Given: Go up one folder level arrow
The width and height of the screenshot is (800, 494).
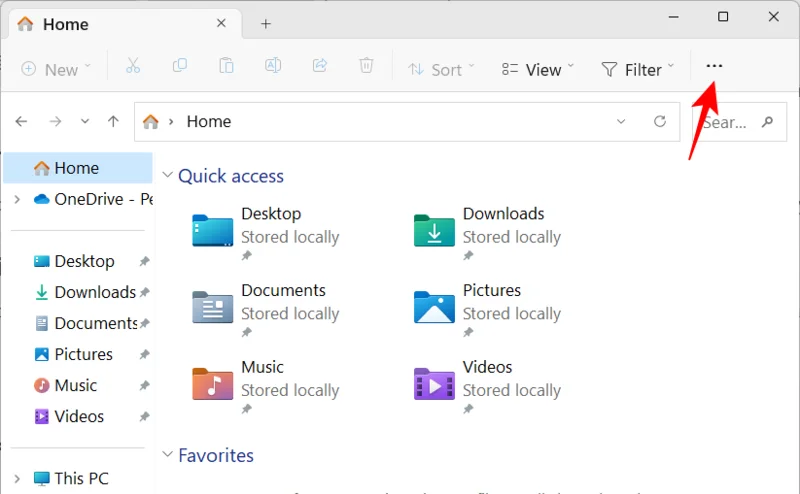Looking at the screenshot, I should [113, 121].
